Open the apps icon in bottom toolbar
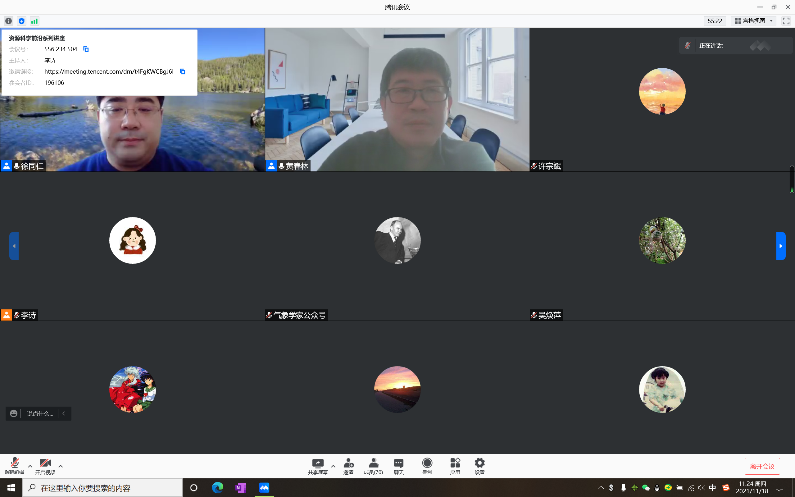 [x=454, y=465]
